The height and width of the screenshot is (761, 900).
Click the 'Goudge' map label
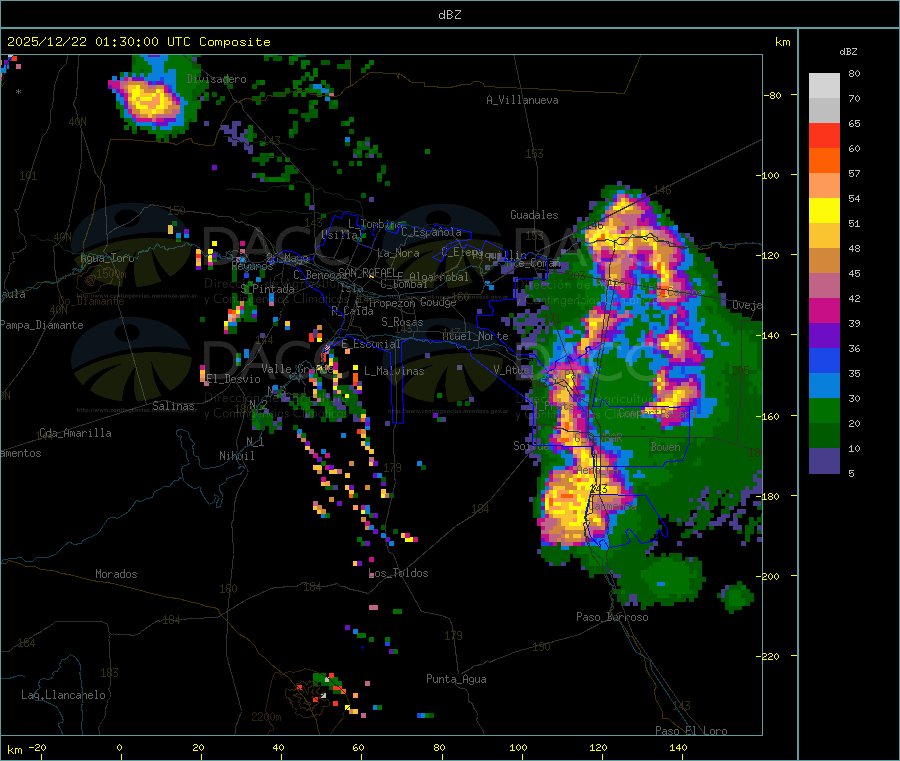click(438, 302)
